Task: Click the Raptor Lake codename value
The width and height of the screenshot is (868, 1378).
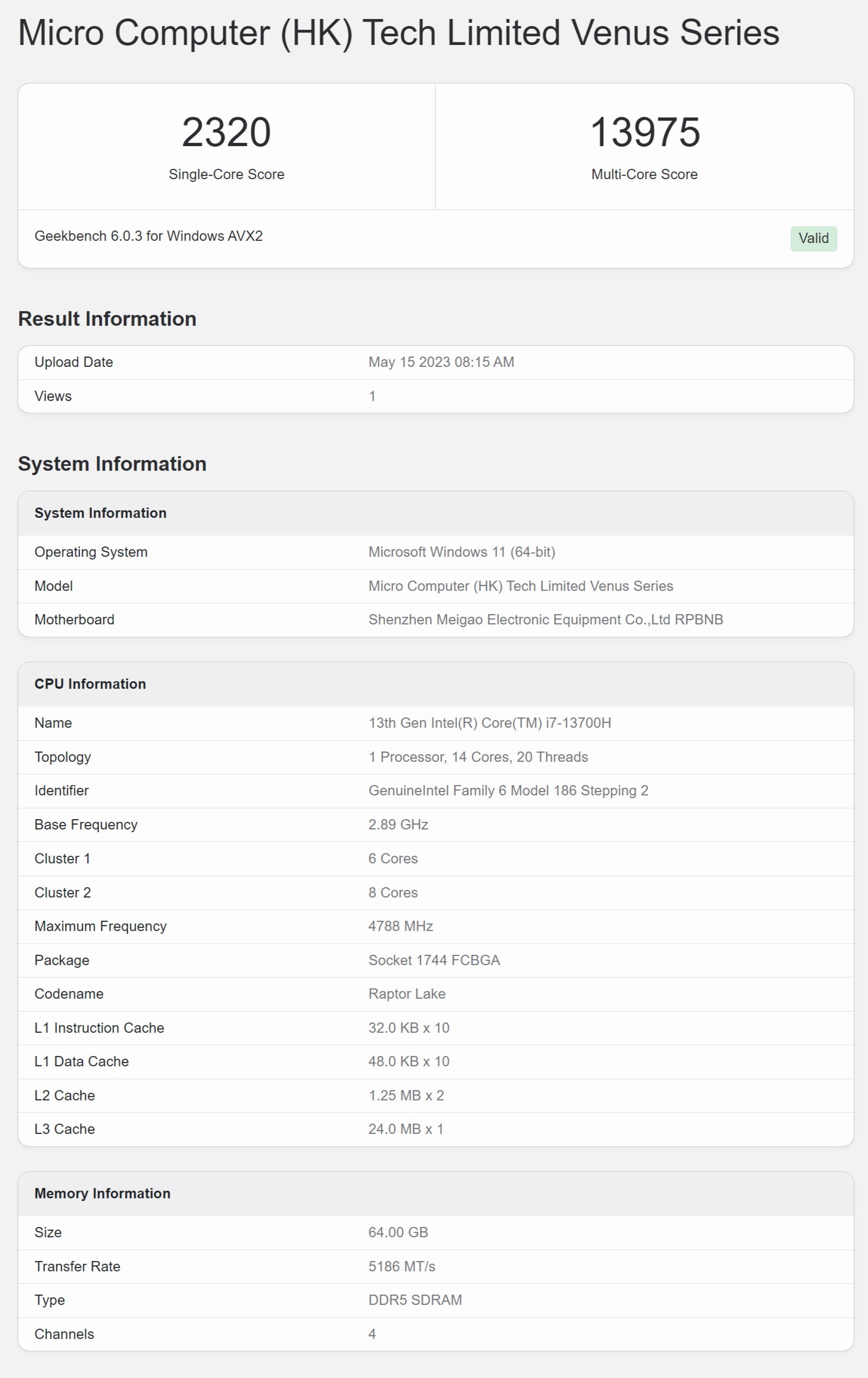Action: pyautogui.click(x=406, y=994)
